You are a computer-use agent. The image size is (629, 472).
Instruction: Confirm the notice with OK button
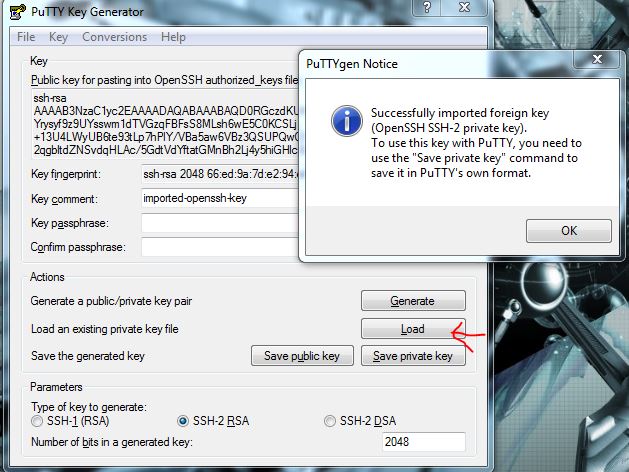click(x=569, y=231)
